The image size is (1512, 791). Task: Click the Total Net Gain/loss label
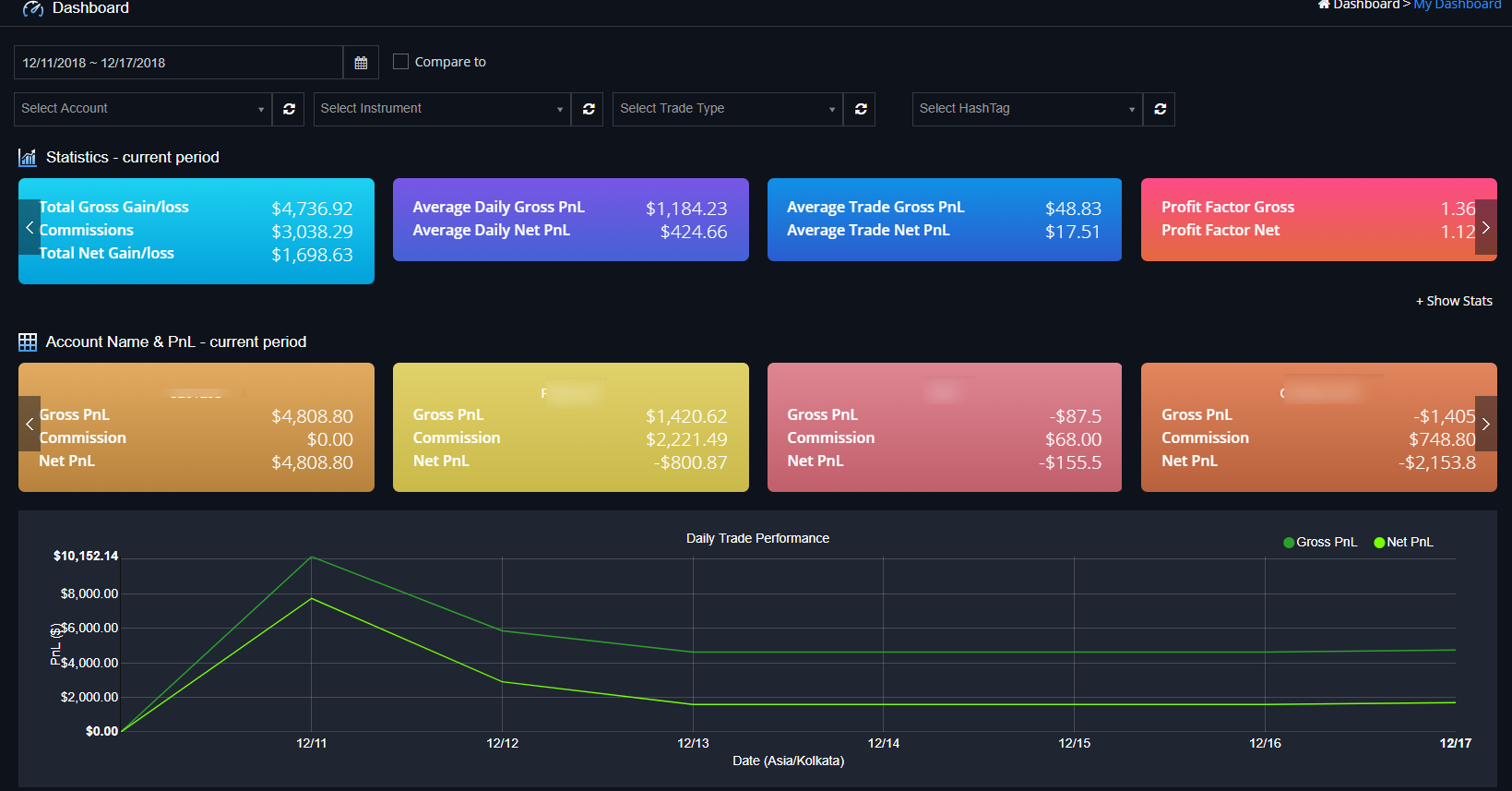pyautogui.click(x=106, y=253)
